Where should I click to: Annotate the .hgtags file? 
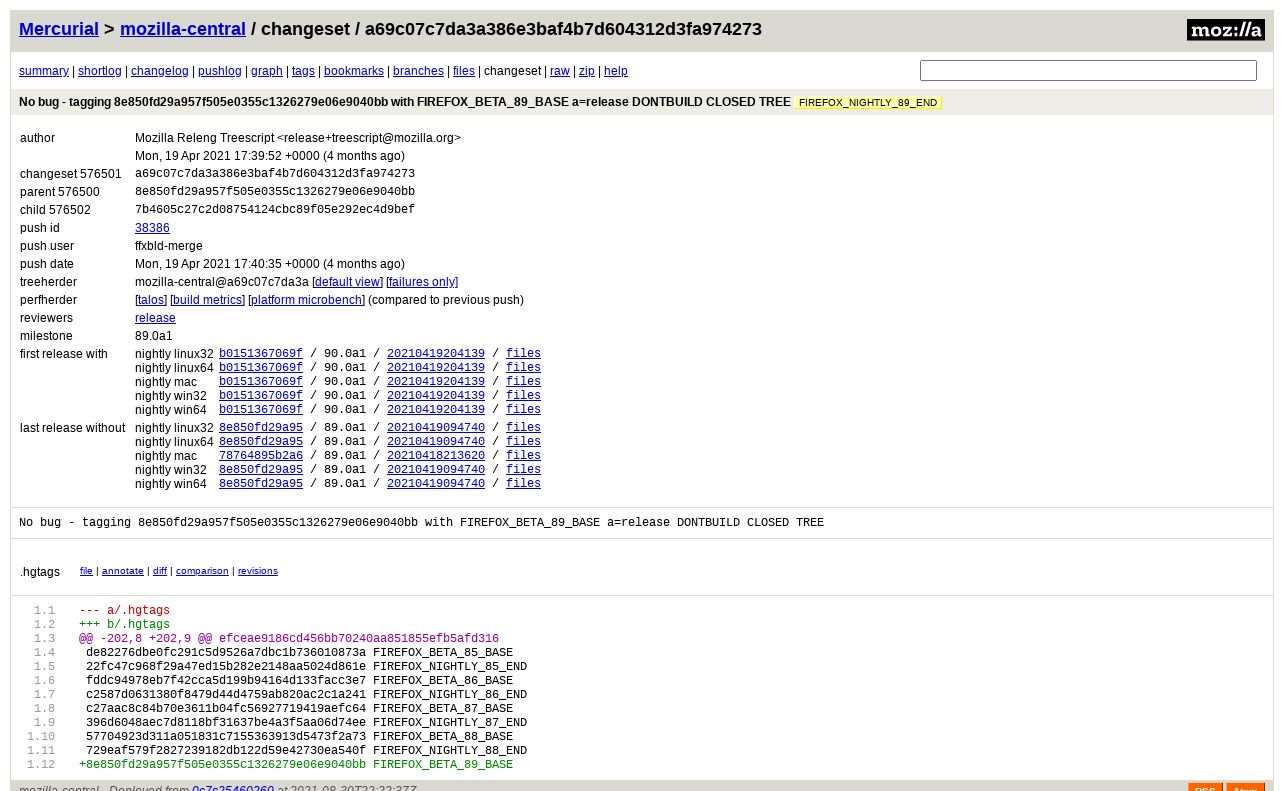click(x=122, y=571)
